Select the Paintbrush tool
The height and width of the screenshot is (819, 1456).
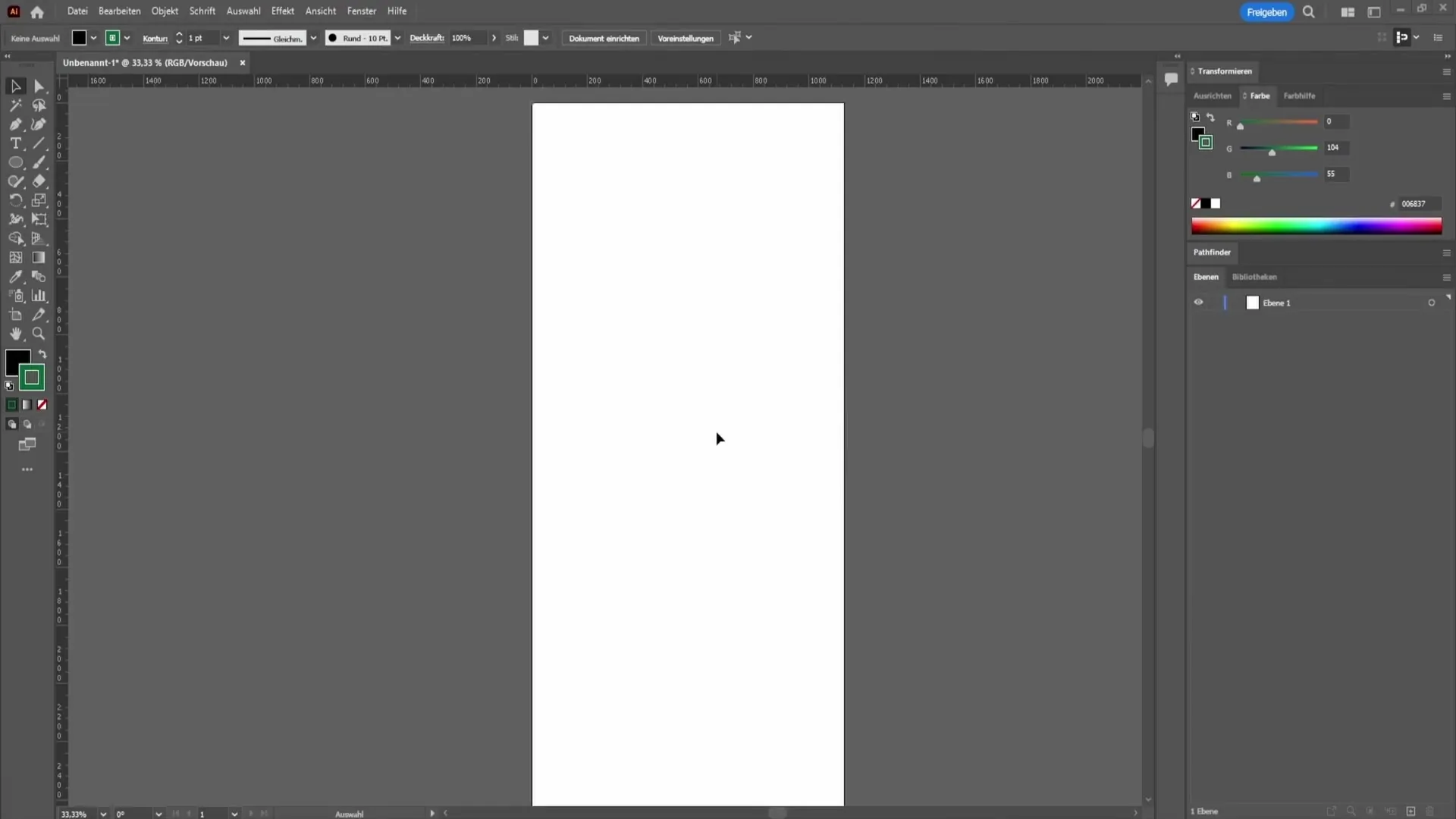[x=39, y=162]
